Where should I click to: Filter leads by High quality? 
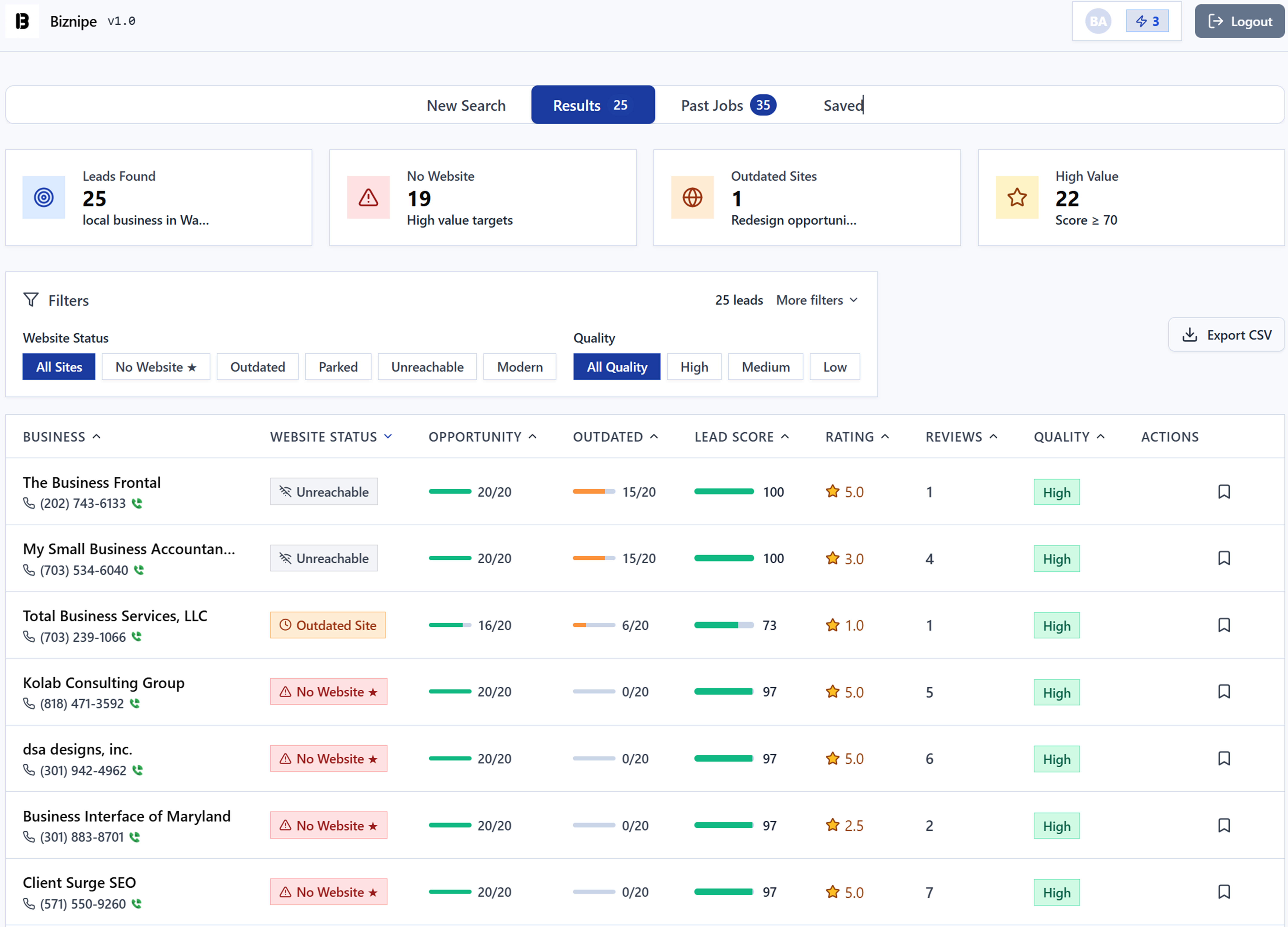694,367
